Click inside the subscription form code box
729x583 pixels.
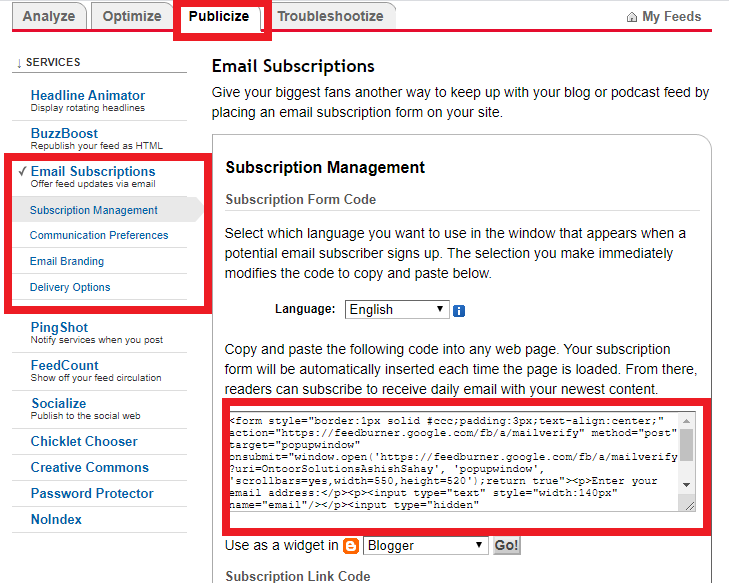tap(450, 462)
